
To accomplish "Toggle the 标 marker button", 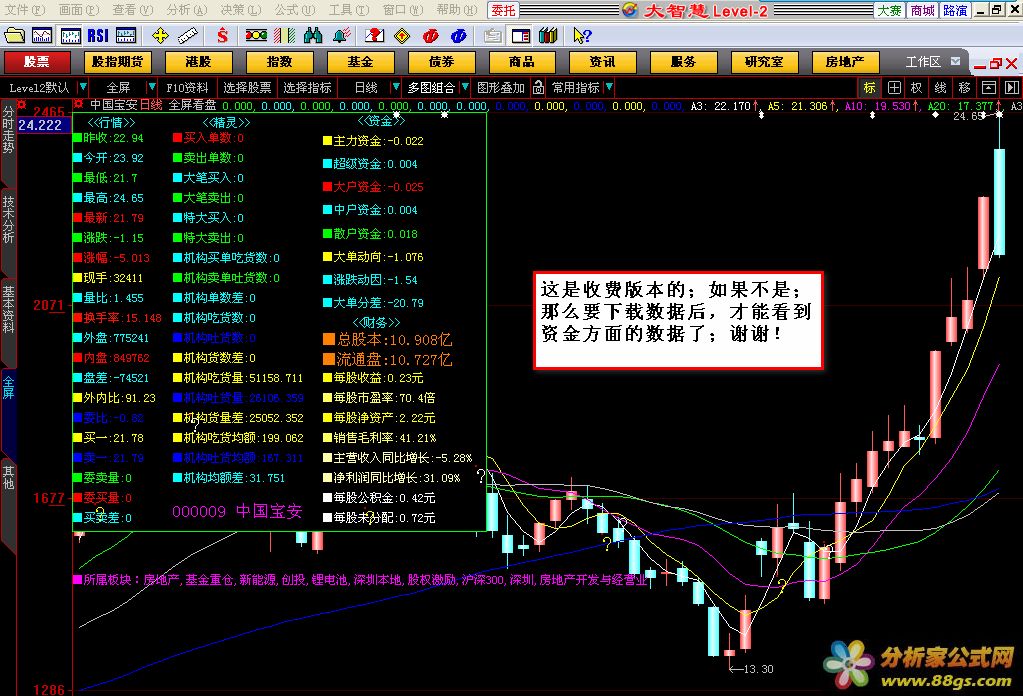I will pyautogui.click(x=870, y=87).
